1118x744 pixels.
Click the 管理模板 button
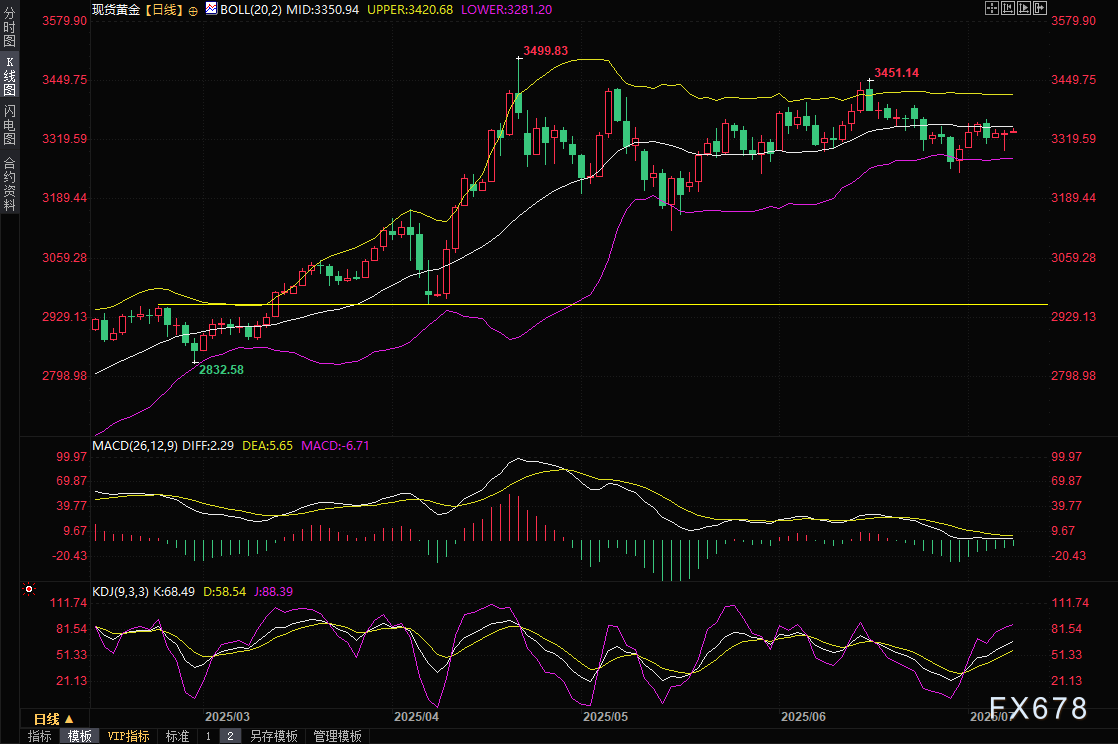[x=337, y=736]
